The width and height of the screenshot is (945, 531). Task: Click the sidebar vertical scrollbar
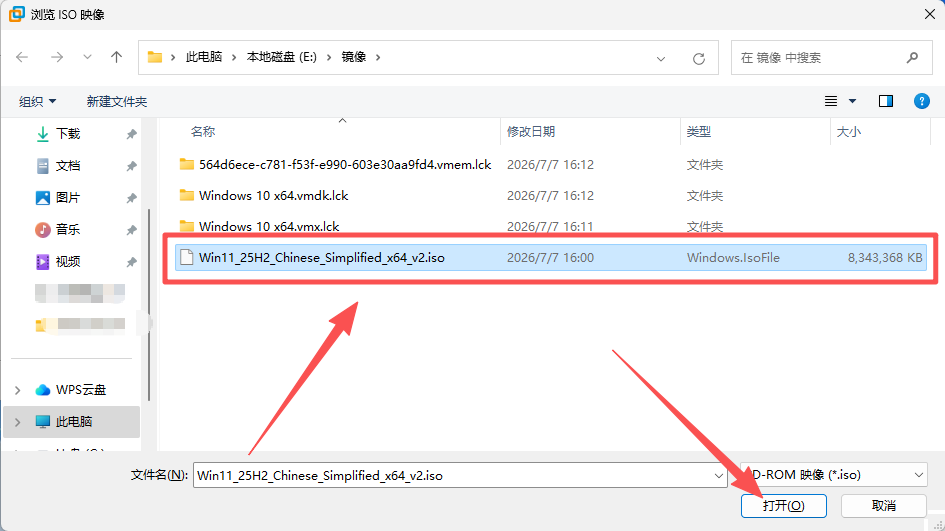pyautogui.click(x=149, y=304)
